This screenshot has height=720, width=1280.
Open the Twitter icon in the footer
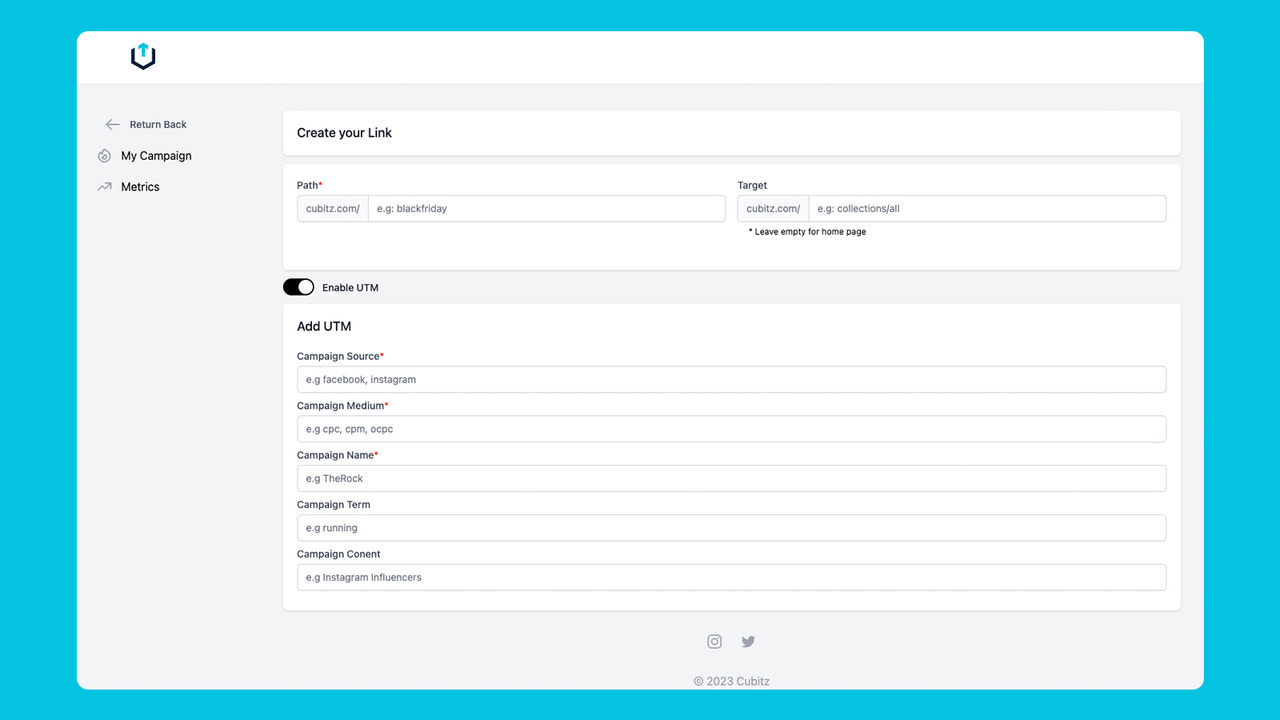click(x=748, y=641)
